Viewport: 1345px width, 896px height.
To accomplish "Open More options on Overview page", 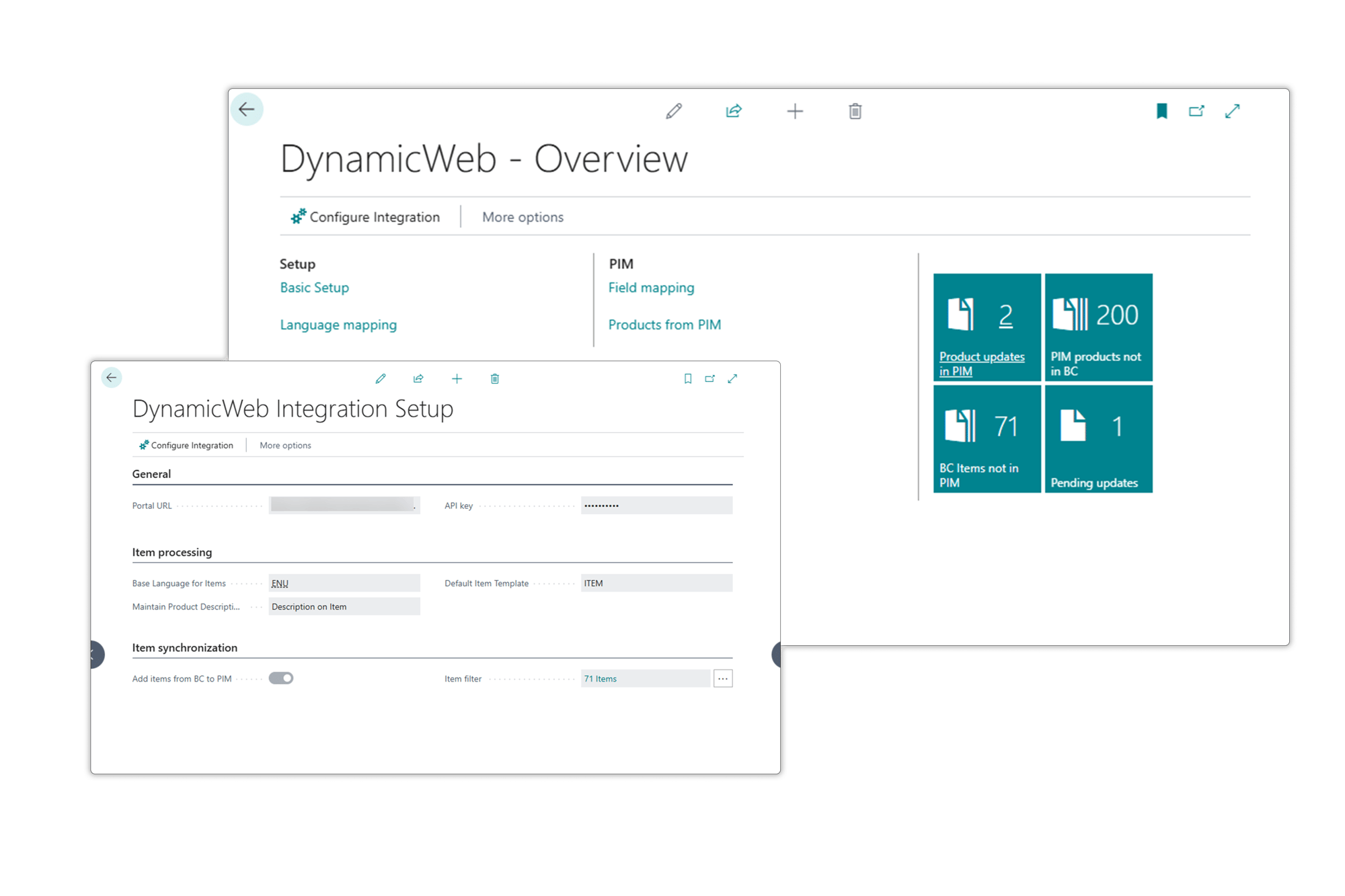I will (x=522, y=216).
